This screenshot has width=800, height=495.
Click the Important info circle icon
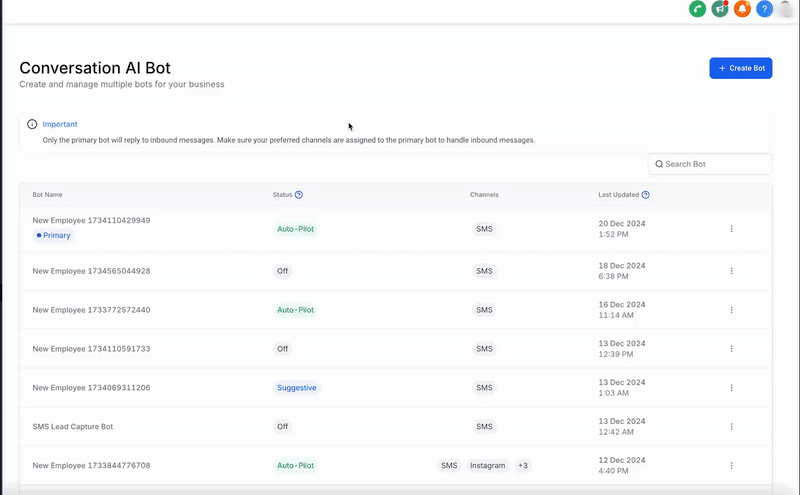pyautogui.click(x=32, y=124)
